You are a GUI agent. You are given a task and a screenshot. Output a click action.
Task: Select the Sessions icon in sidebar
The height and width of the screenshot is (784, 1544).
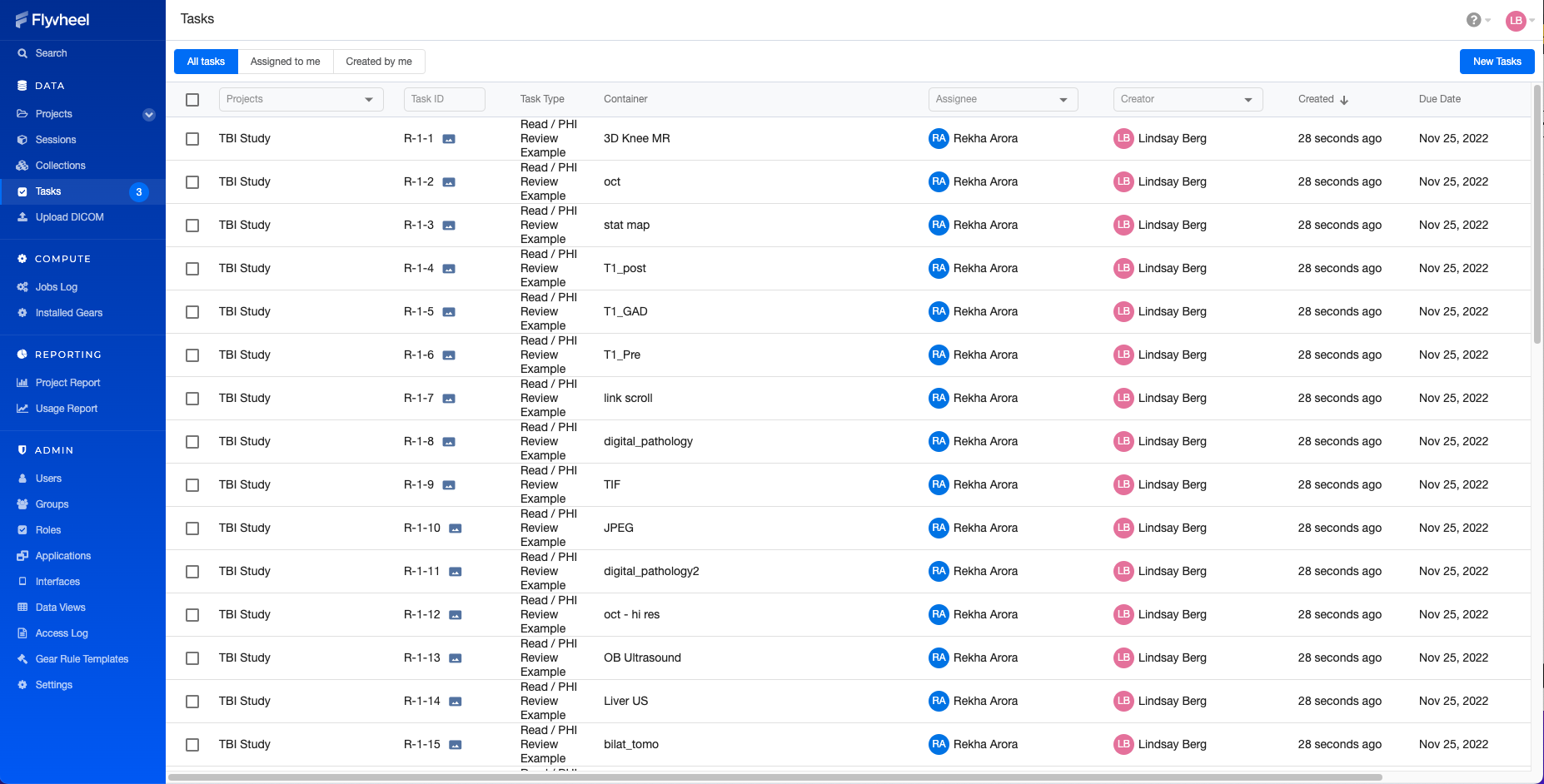click(x=22, y=139)
